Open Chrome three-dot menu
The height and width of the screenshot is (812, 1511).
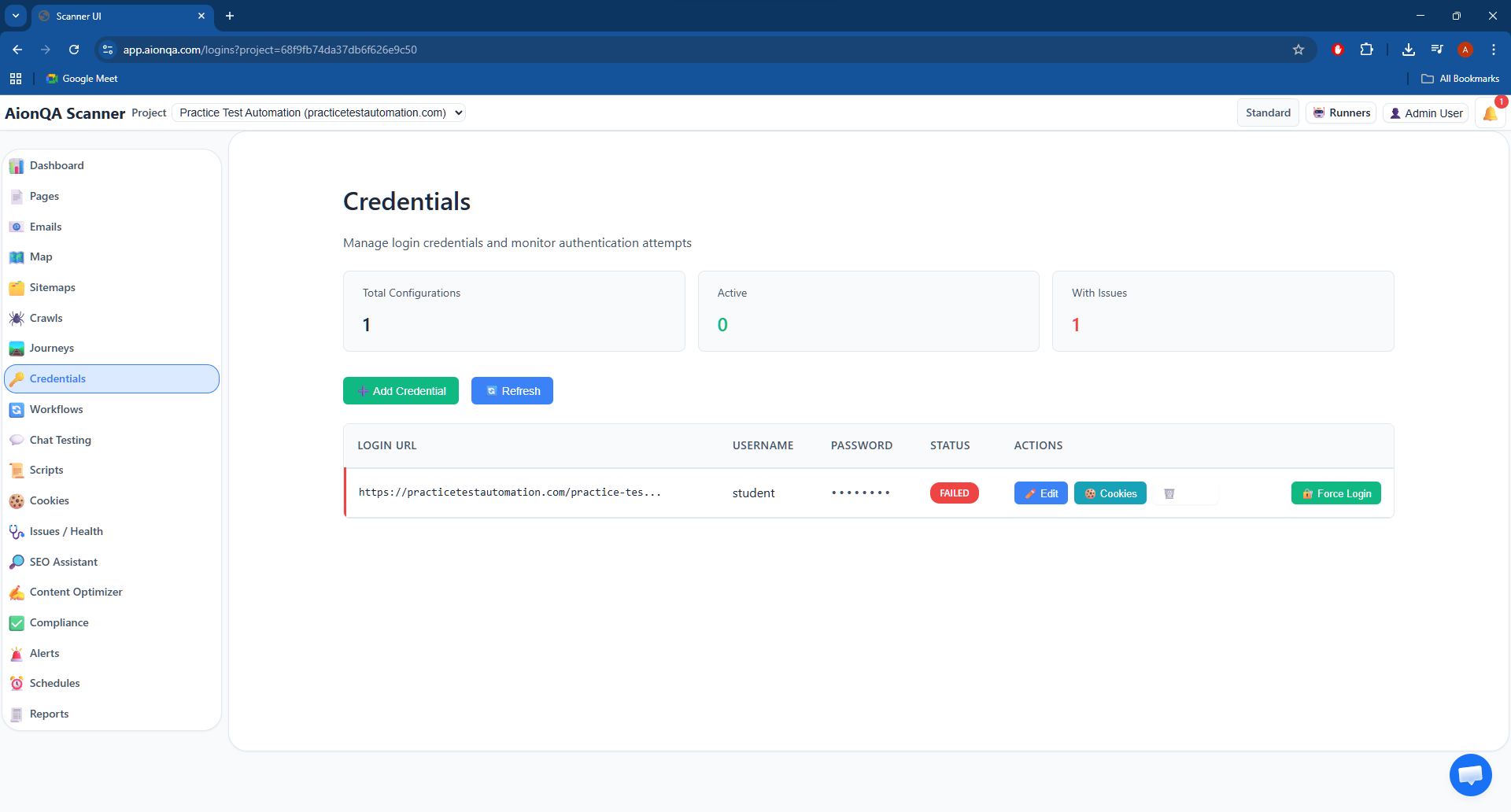[x=1494, y=50]
